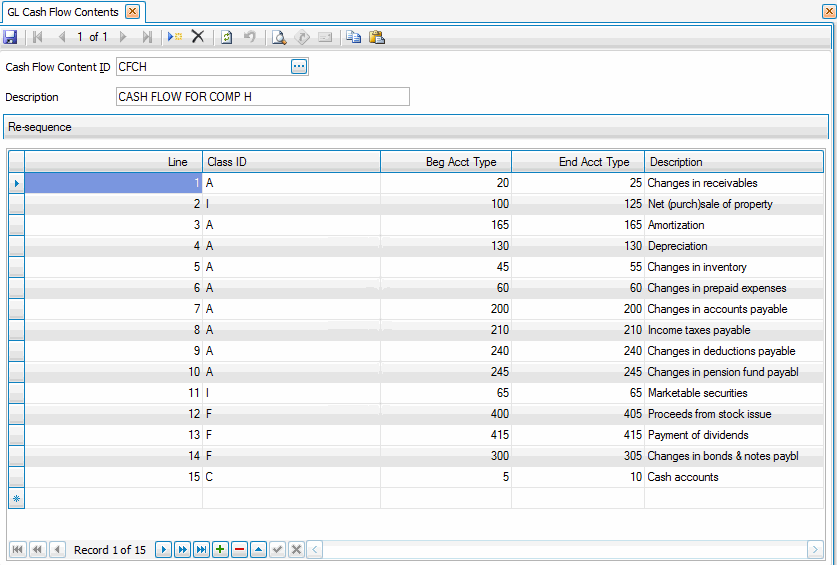The width and height of the screenshot is (837, 565).
Task: Select the GL Cash Flow Contents tab
Action: [62, 12]
